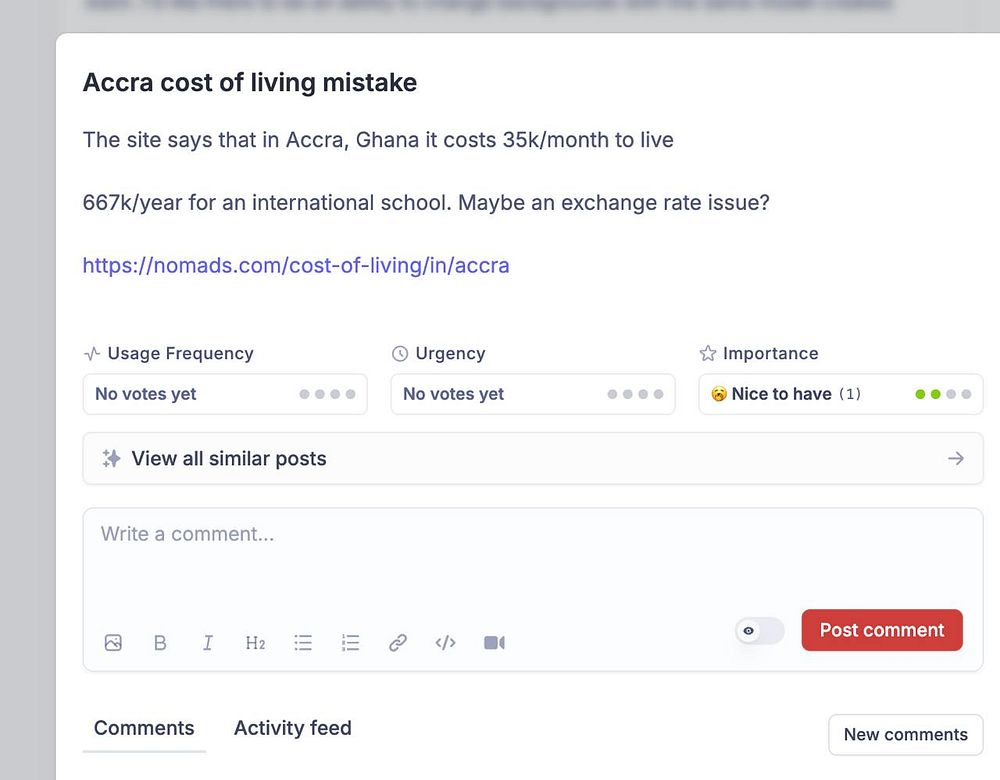Toggle bold formatting in comment editor

[160, 643]
